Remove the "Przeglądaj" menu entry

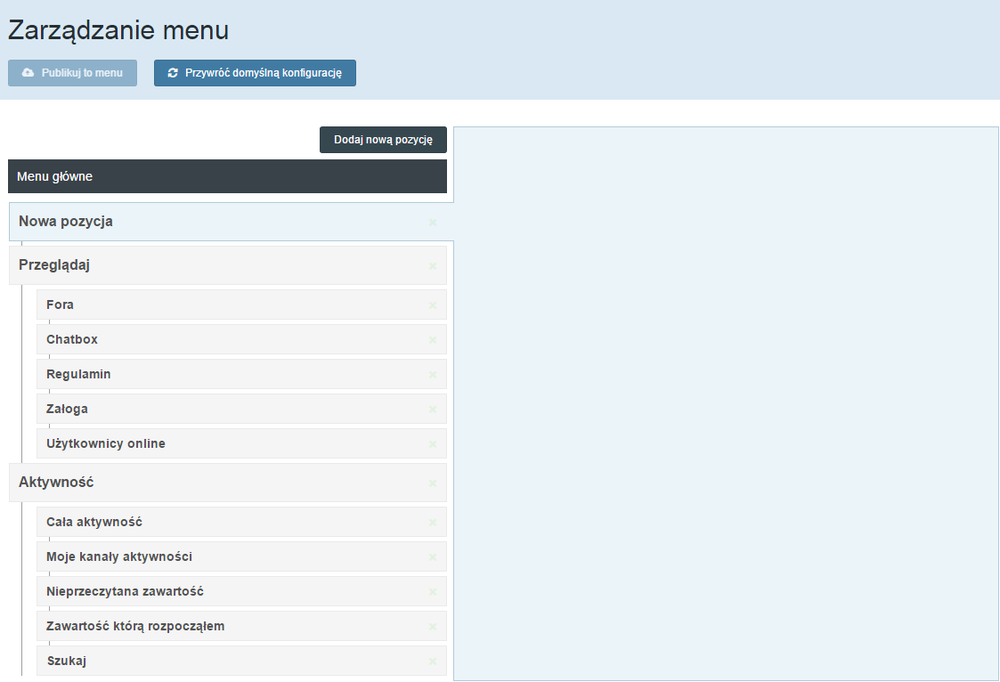[x=432, y=266]
